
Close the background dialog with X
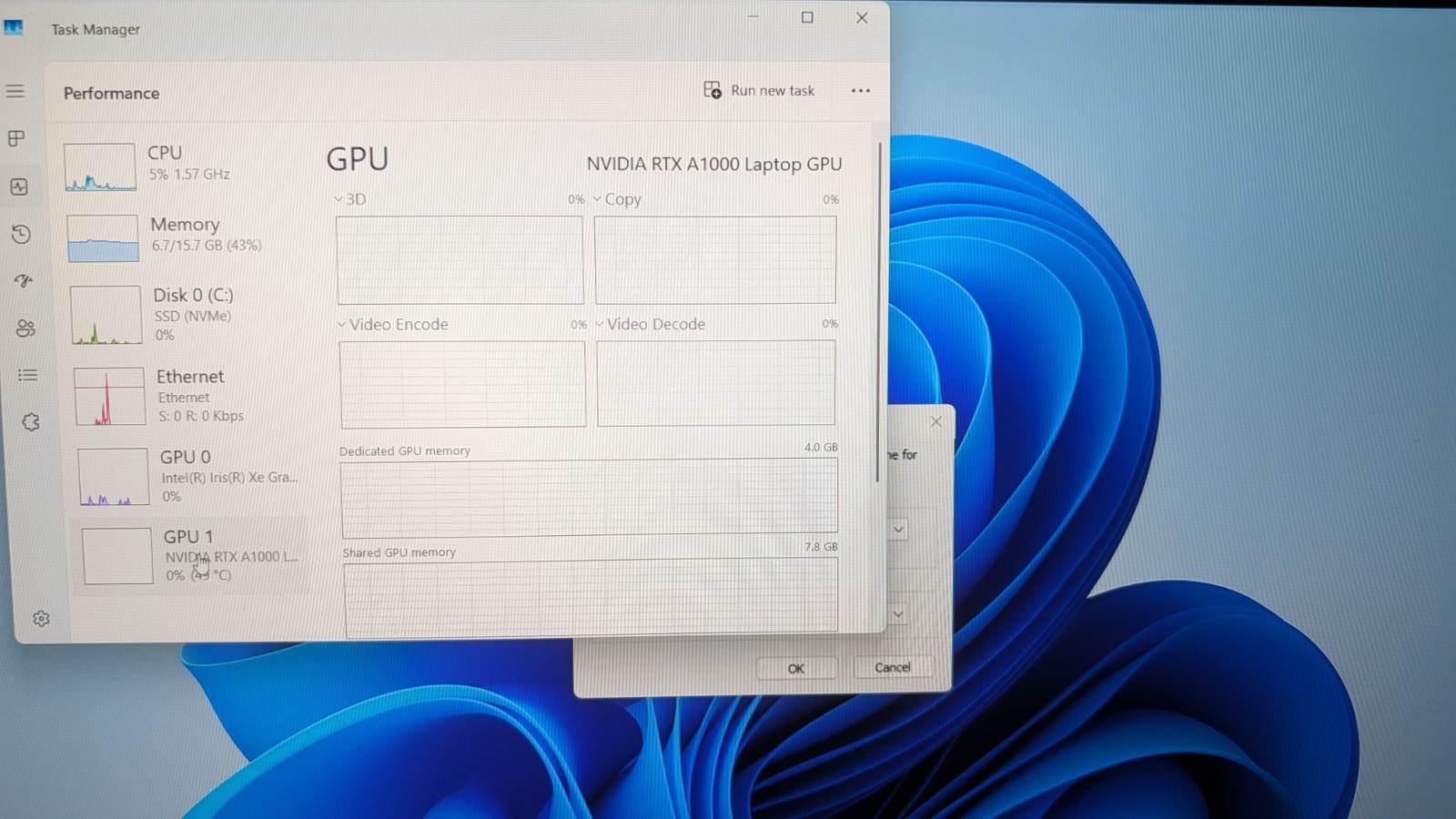[x=936, y=421]
